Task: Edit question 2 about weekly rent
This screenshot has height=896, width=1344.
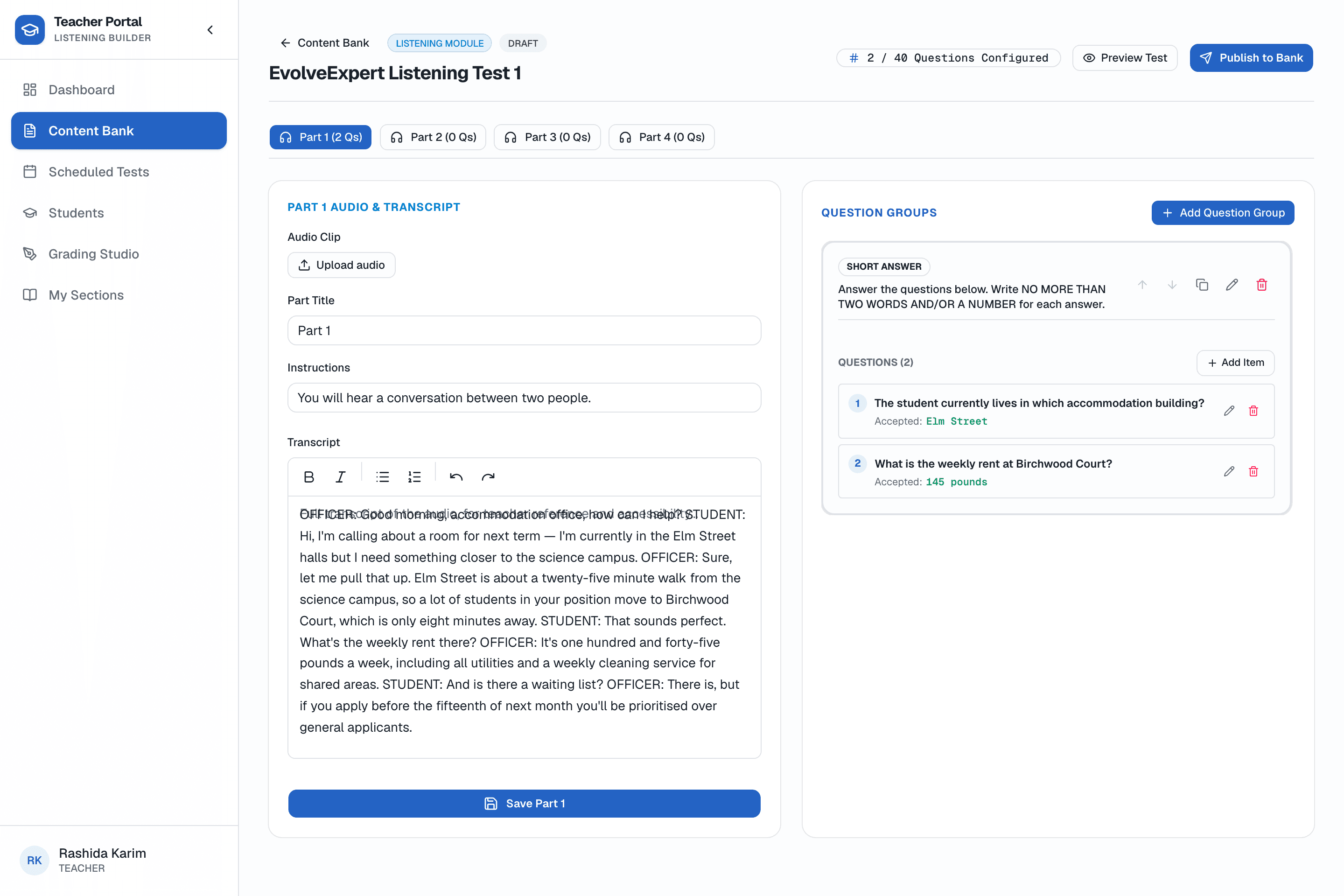Action: pos(1229,471)
